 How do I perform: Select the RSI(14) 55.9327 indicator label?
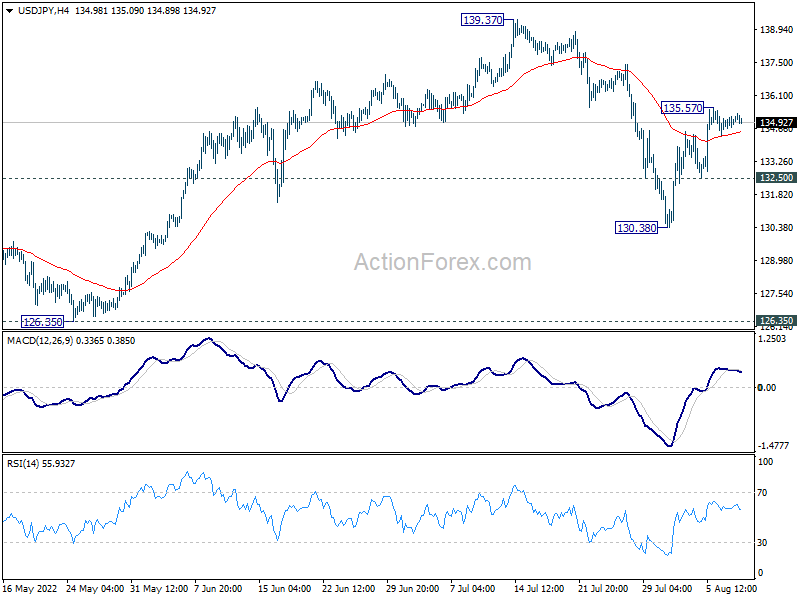click(41, 463)
